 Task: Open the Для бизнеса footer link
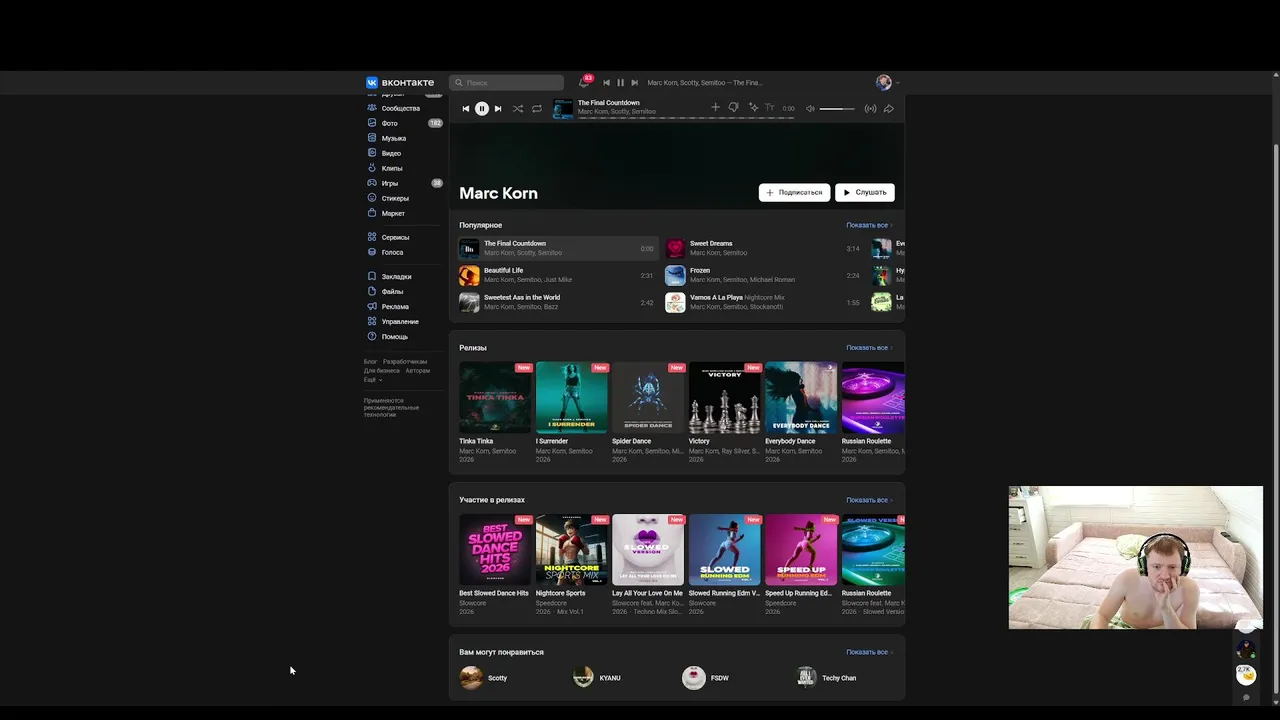tap(382, 371)
